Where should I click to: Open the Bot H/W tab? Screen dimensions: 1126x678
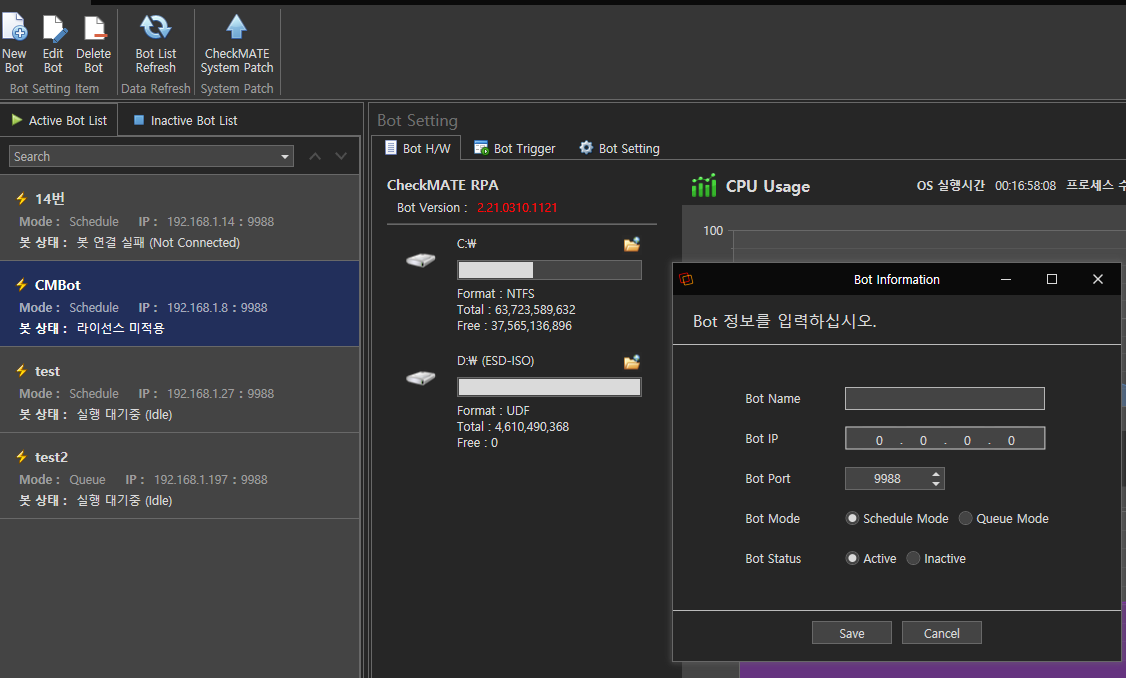point(419,149)
